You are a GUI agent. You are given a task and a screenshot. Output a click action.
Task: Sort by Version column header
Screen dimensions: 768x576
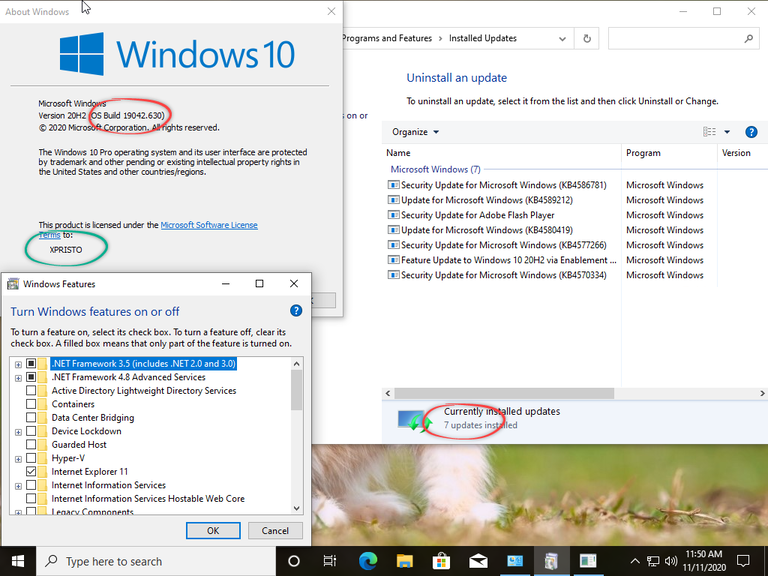742,153
